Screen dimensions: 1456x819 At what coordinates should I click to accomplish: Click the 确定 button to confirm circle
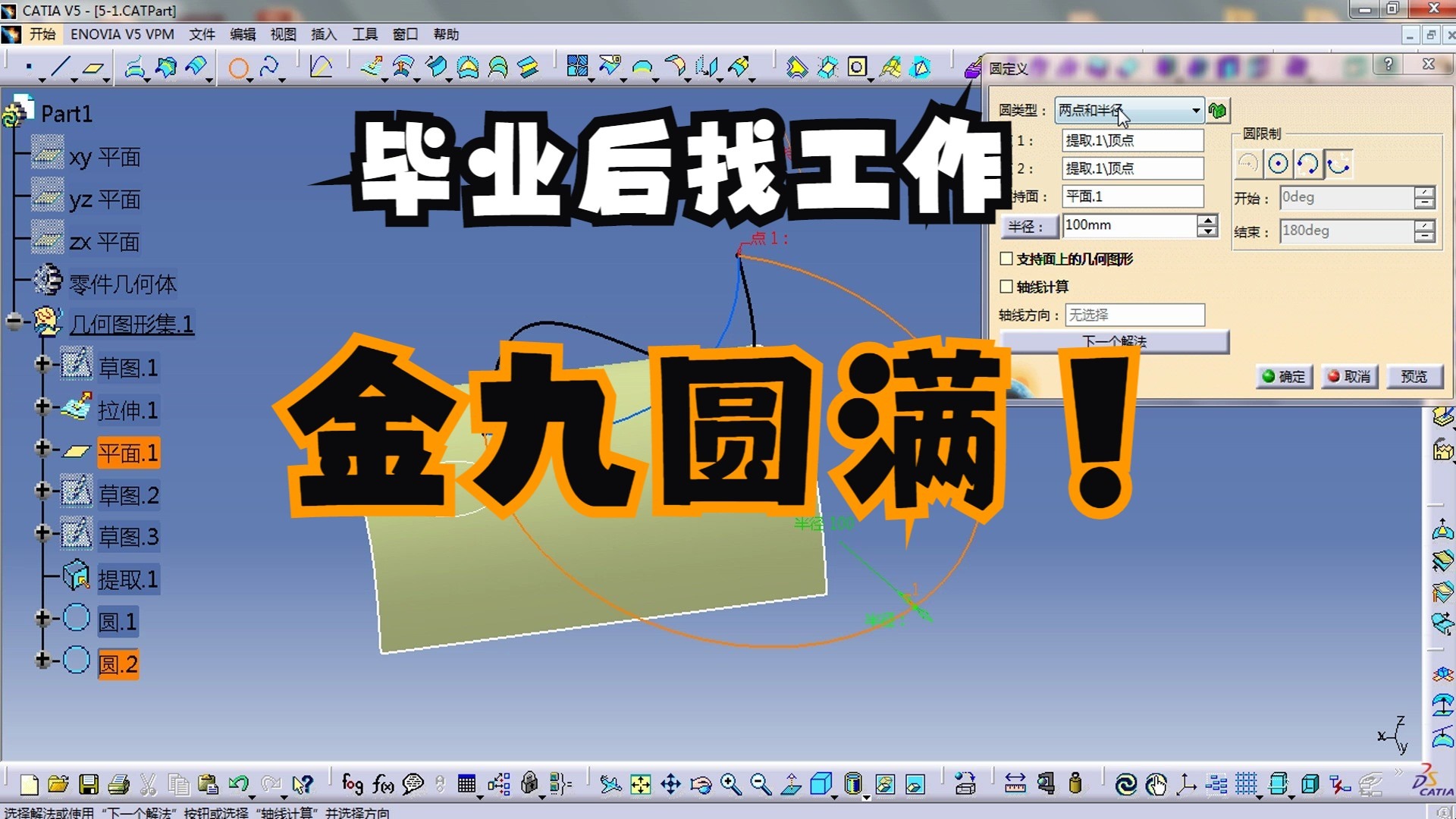click(1284, 376)
